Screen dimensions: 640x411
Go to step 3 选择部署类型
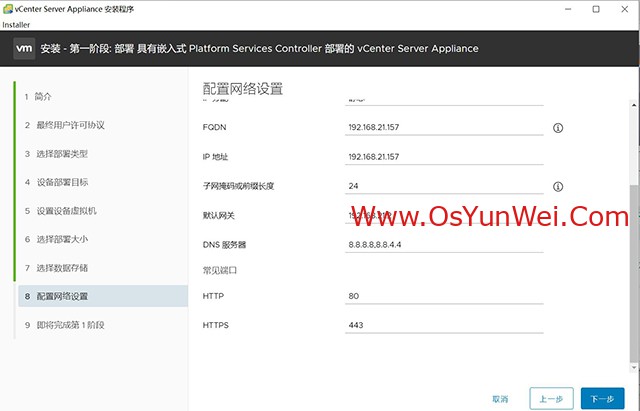pos(56,154)
